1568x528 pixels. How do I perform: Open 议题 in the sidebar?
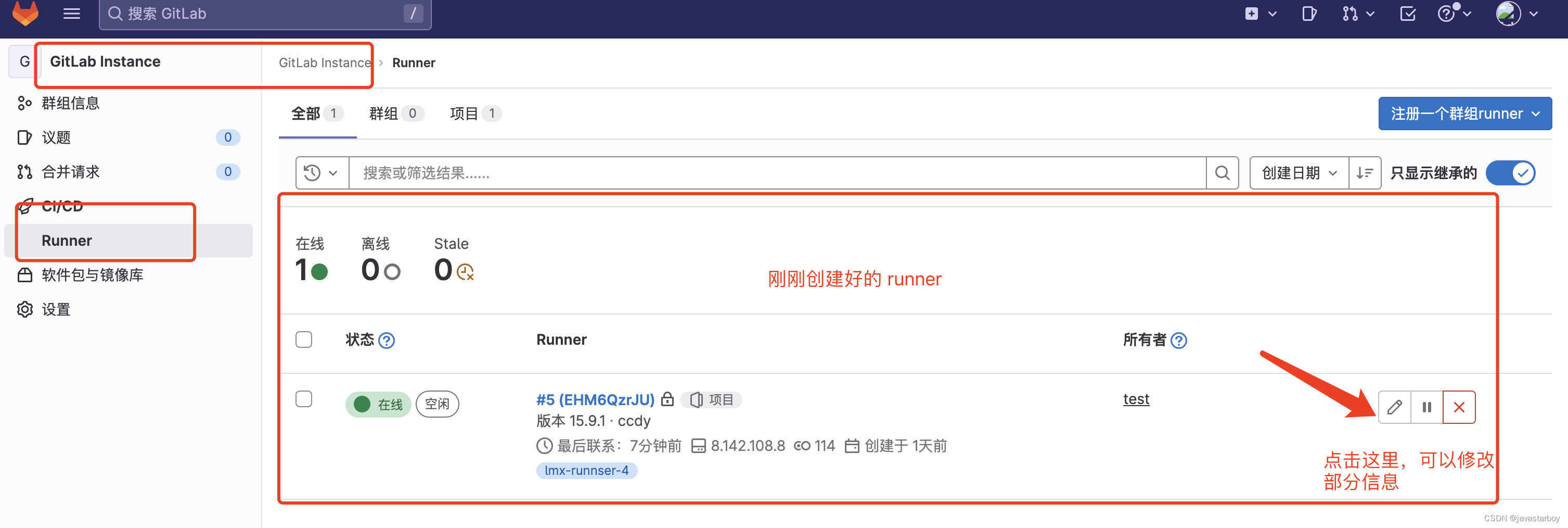coord(56,137)
